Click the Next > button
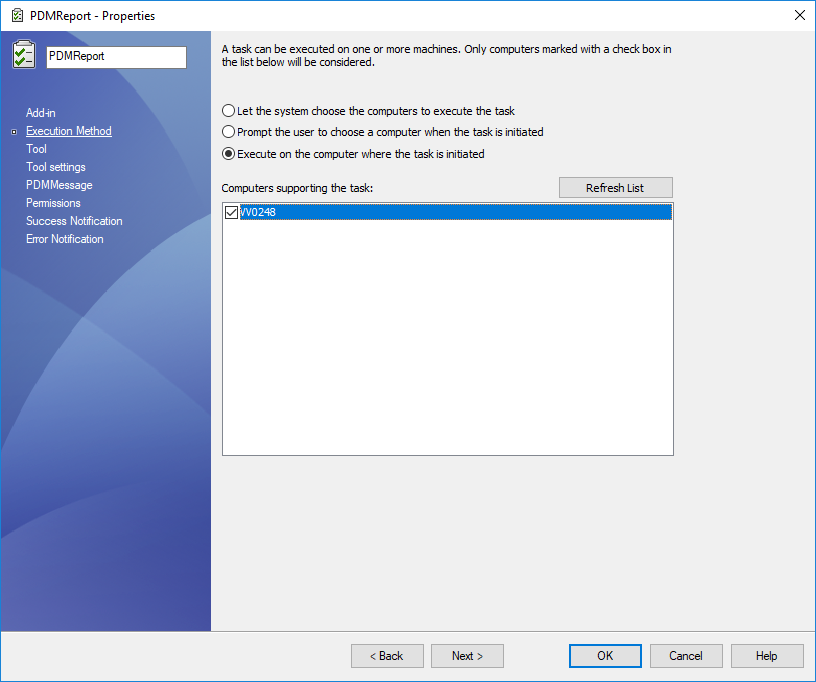The height and width of the screenshot is (682, 816). pos(467,656)
